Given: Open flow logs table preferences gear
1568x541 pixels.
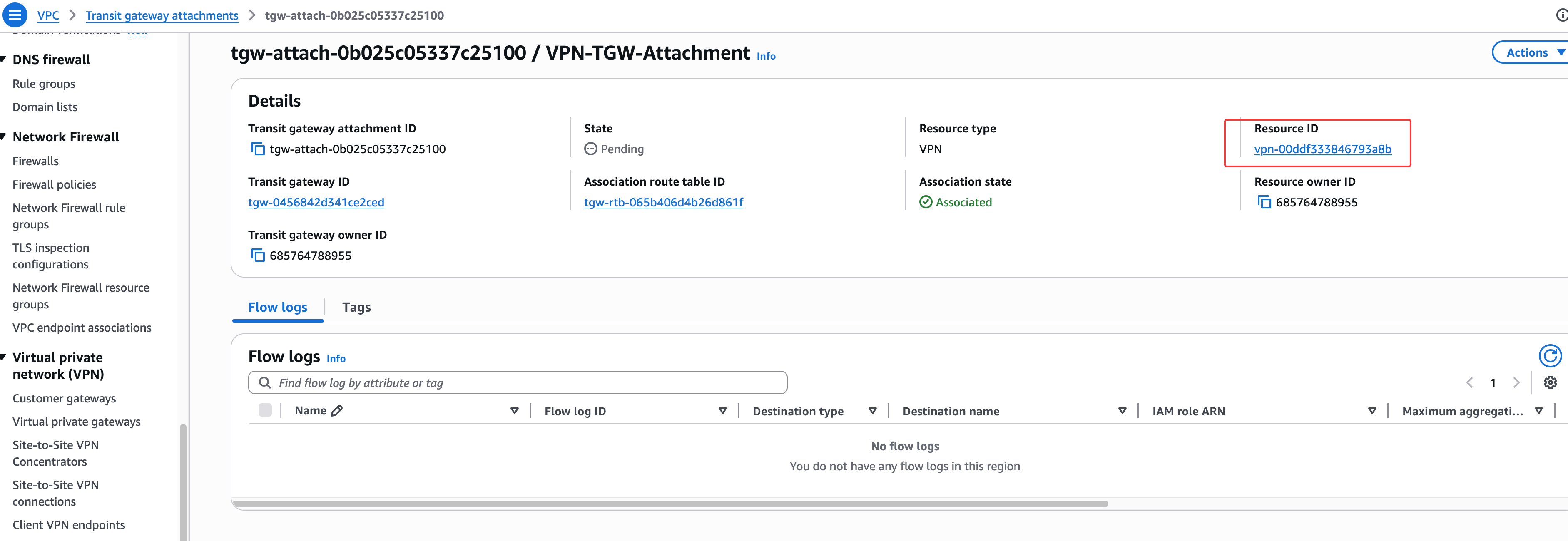Looking at the screenshot, I should [x=1550, y=383].
